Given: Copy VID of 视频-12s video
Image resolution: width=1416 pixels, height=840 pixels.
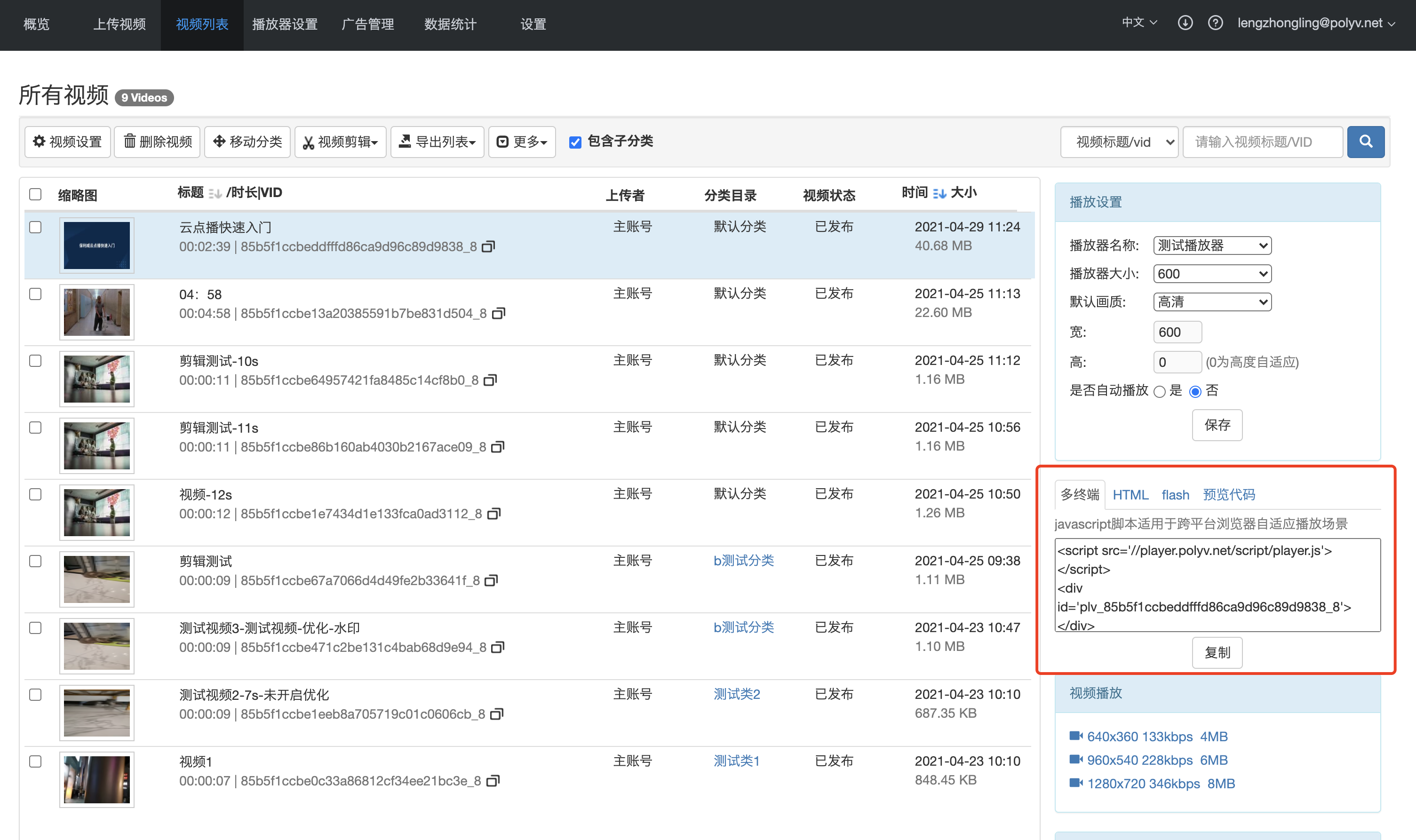Looking at the screenshot, I should (x=493, y=514).
